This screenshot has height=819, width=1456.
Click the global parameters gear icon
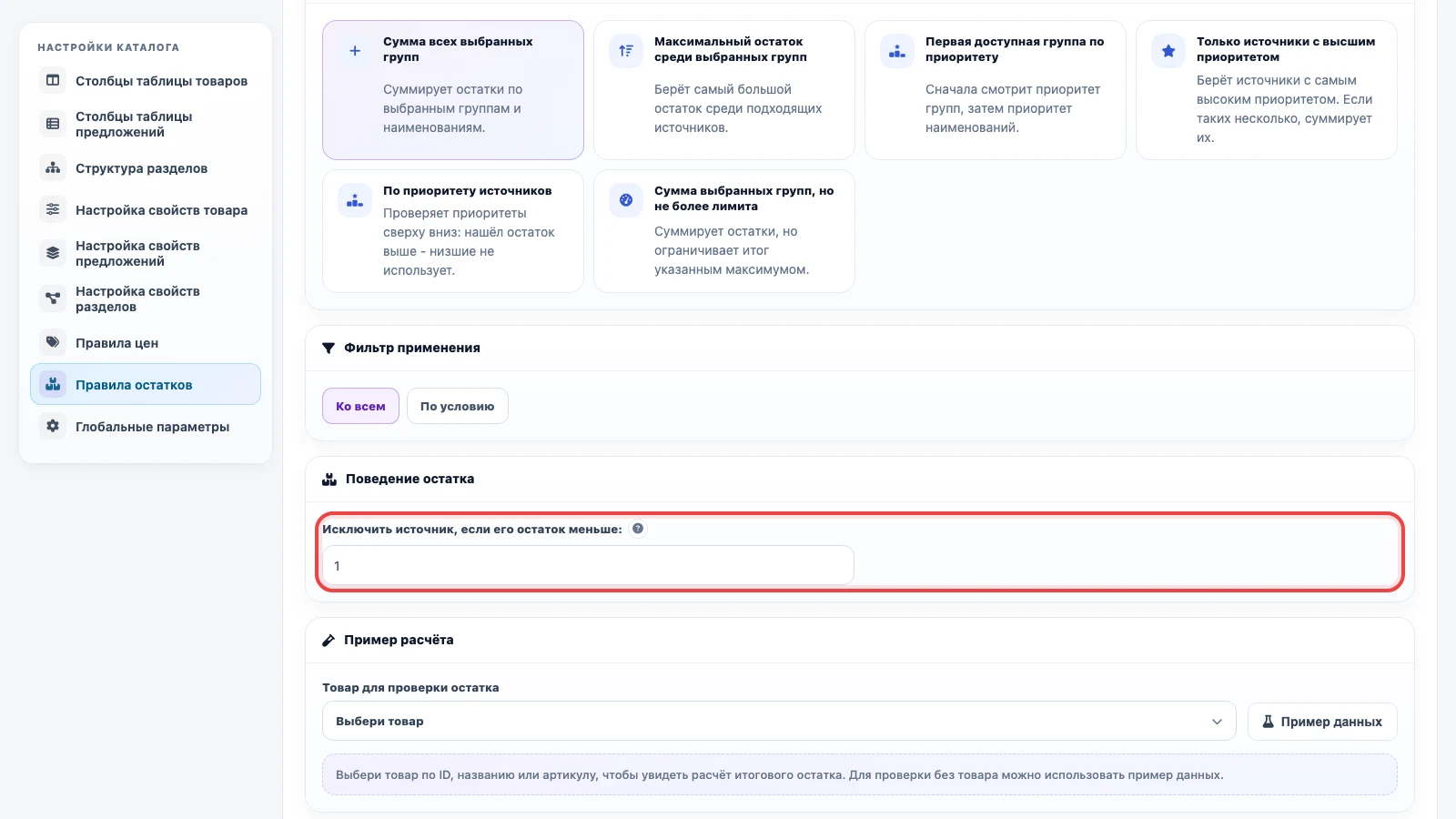[53, 427]
